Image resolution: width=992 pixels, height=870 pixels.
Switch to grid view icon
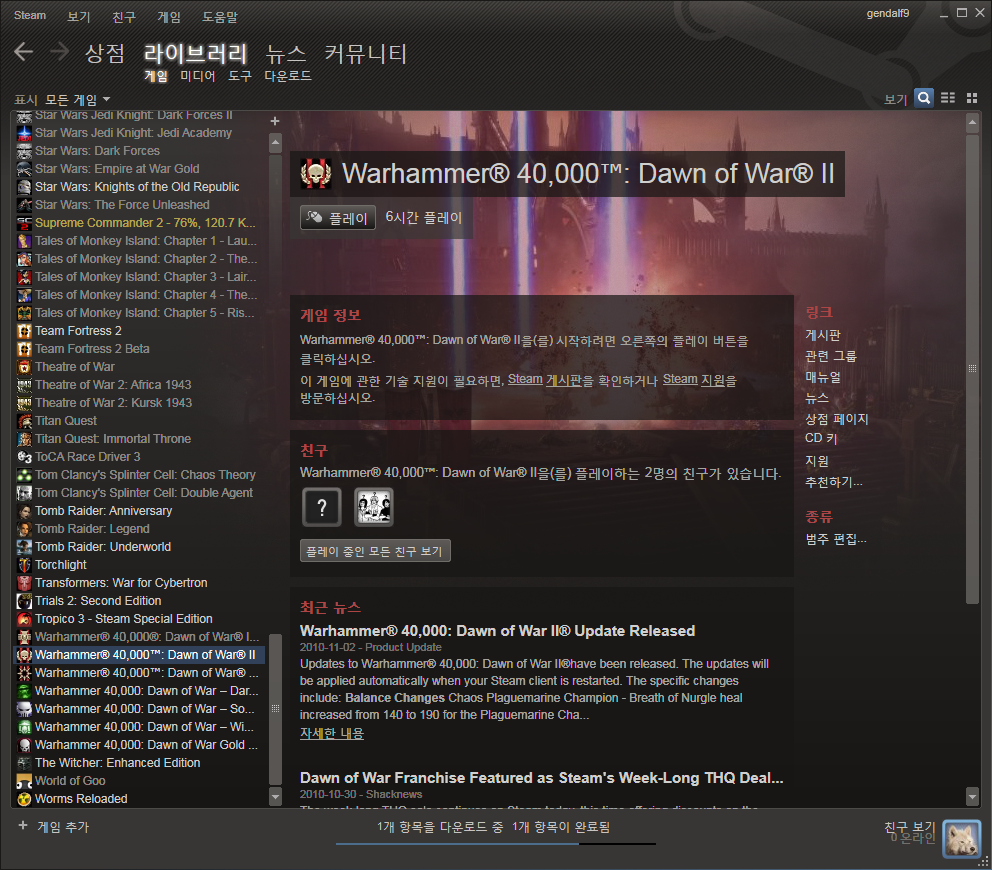tap(972, 98)
